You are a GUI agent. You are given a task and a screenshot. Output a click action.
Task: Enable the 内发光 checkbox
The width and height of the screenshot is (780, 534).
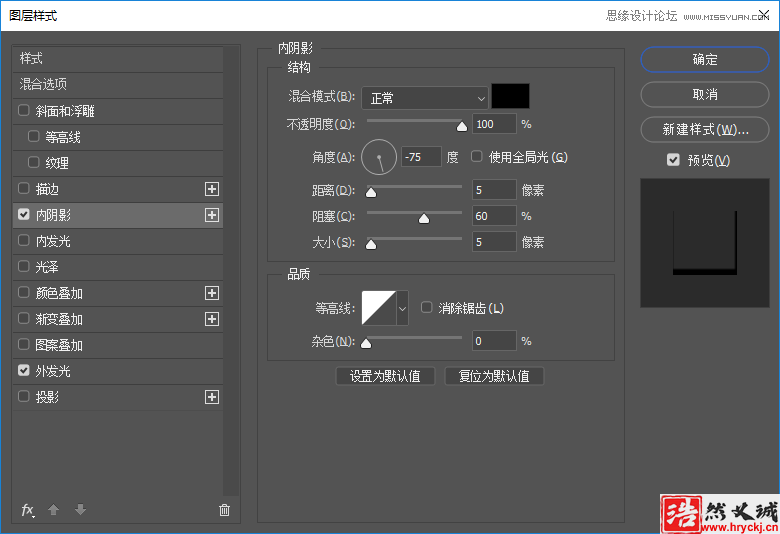click(x=23, y=240)
